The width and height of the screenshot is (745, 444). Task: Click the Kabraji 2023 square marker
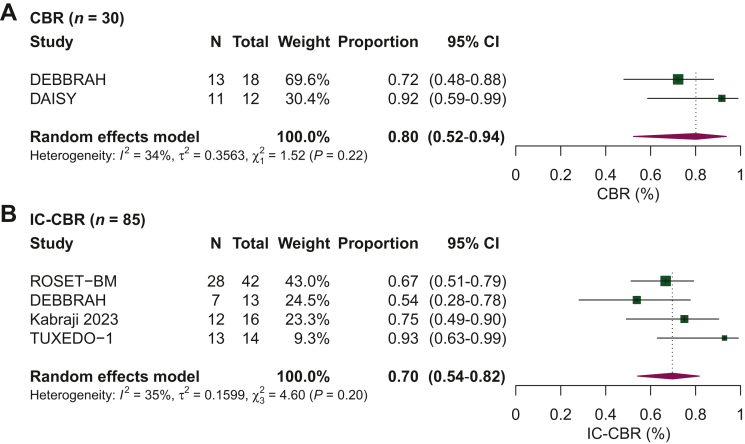coord(684,319)
